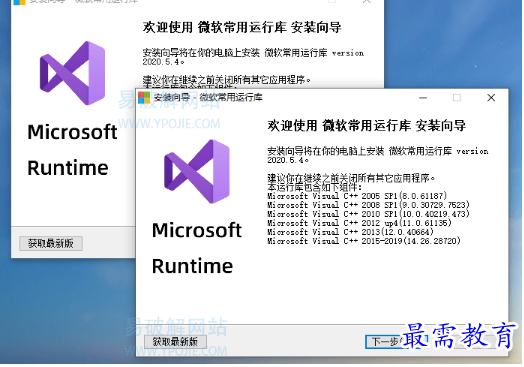Click the Microsoft logo in front window title bar
Image resolution: width=524 pixels, height=367 pixels.
pyautogui.click(x=144, y=98)
